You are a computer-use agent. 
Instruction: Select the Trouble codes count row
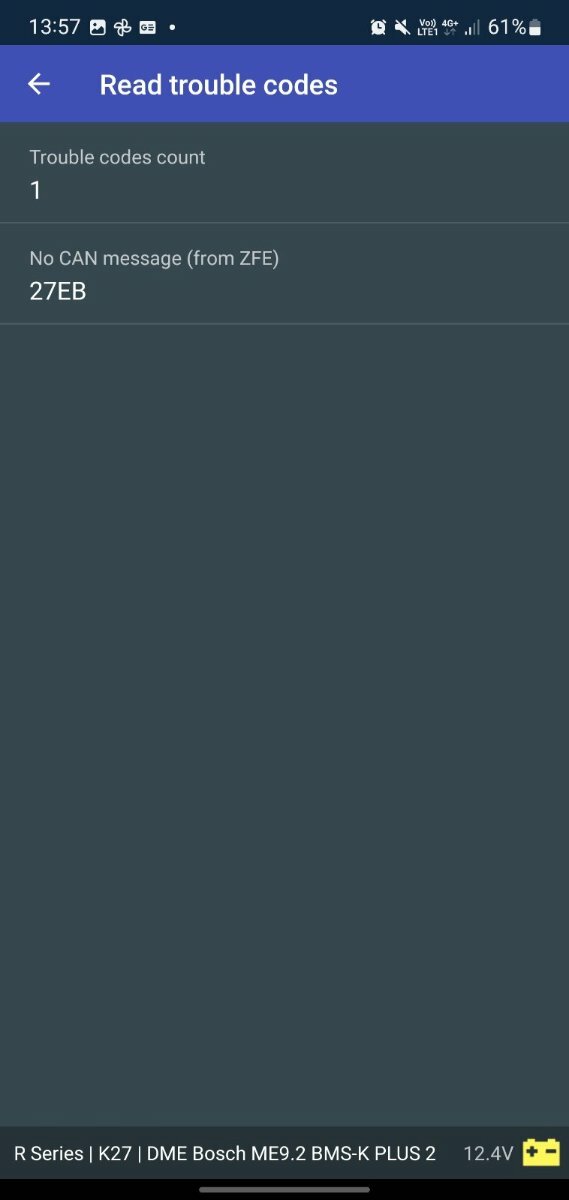point(284,172)
